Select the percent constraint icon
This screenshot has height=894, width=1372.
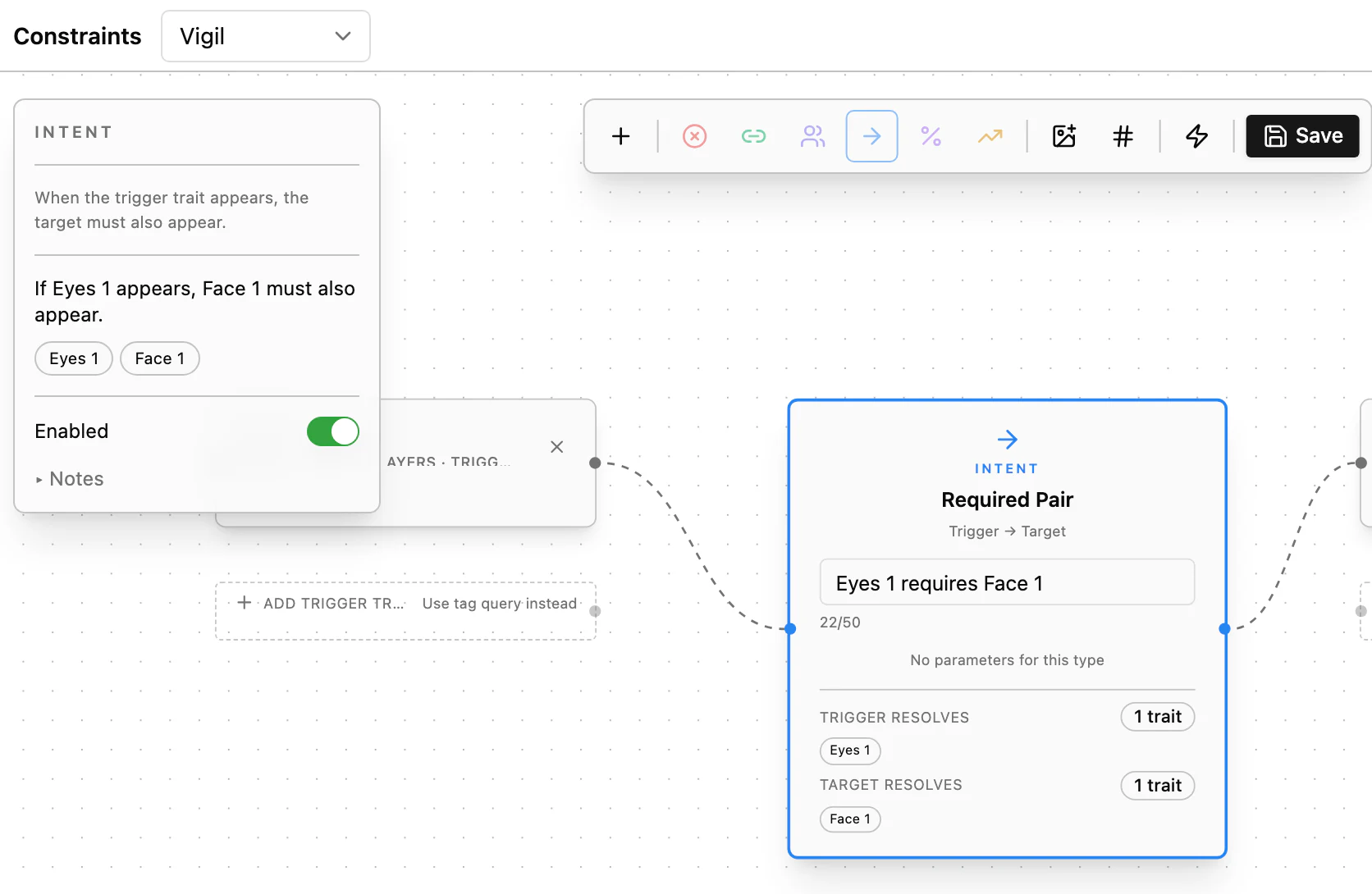pyautogui.click(x=931, y=136)
